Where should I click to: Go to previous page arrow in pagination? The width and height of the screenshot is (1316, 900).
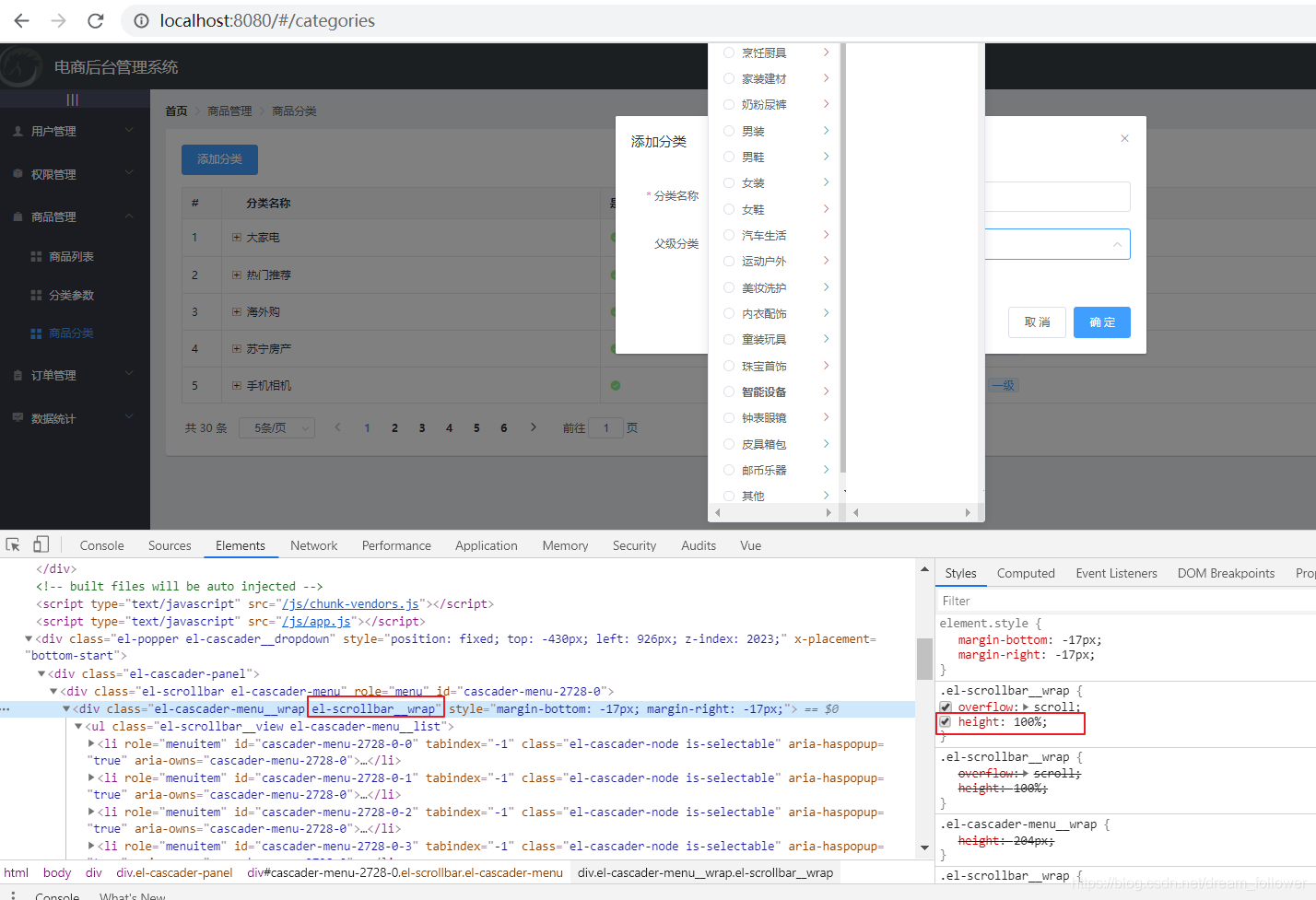coord(338,427)
